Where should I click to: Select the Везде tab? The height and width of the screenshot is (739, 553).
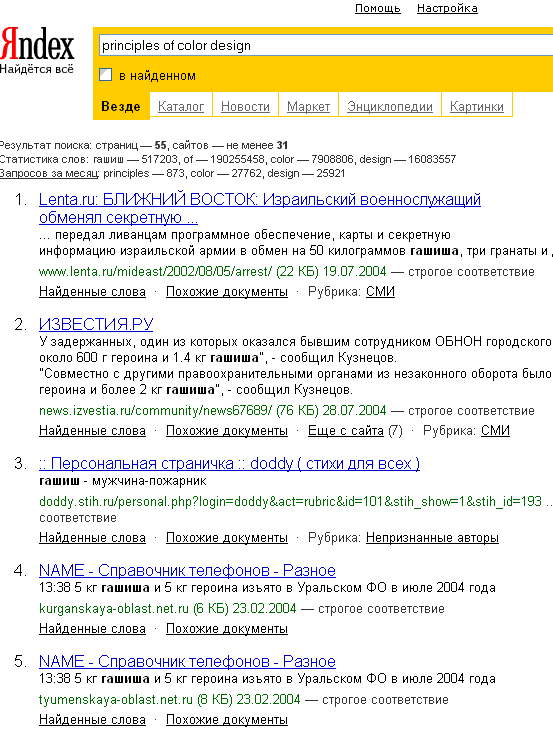(121, 107)
